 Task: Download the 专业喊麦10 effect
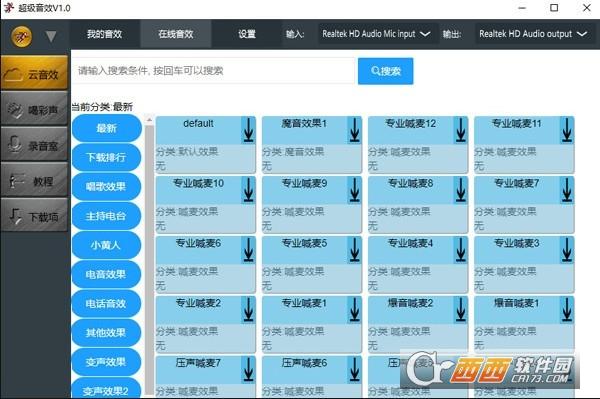click(248, 190)
